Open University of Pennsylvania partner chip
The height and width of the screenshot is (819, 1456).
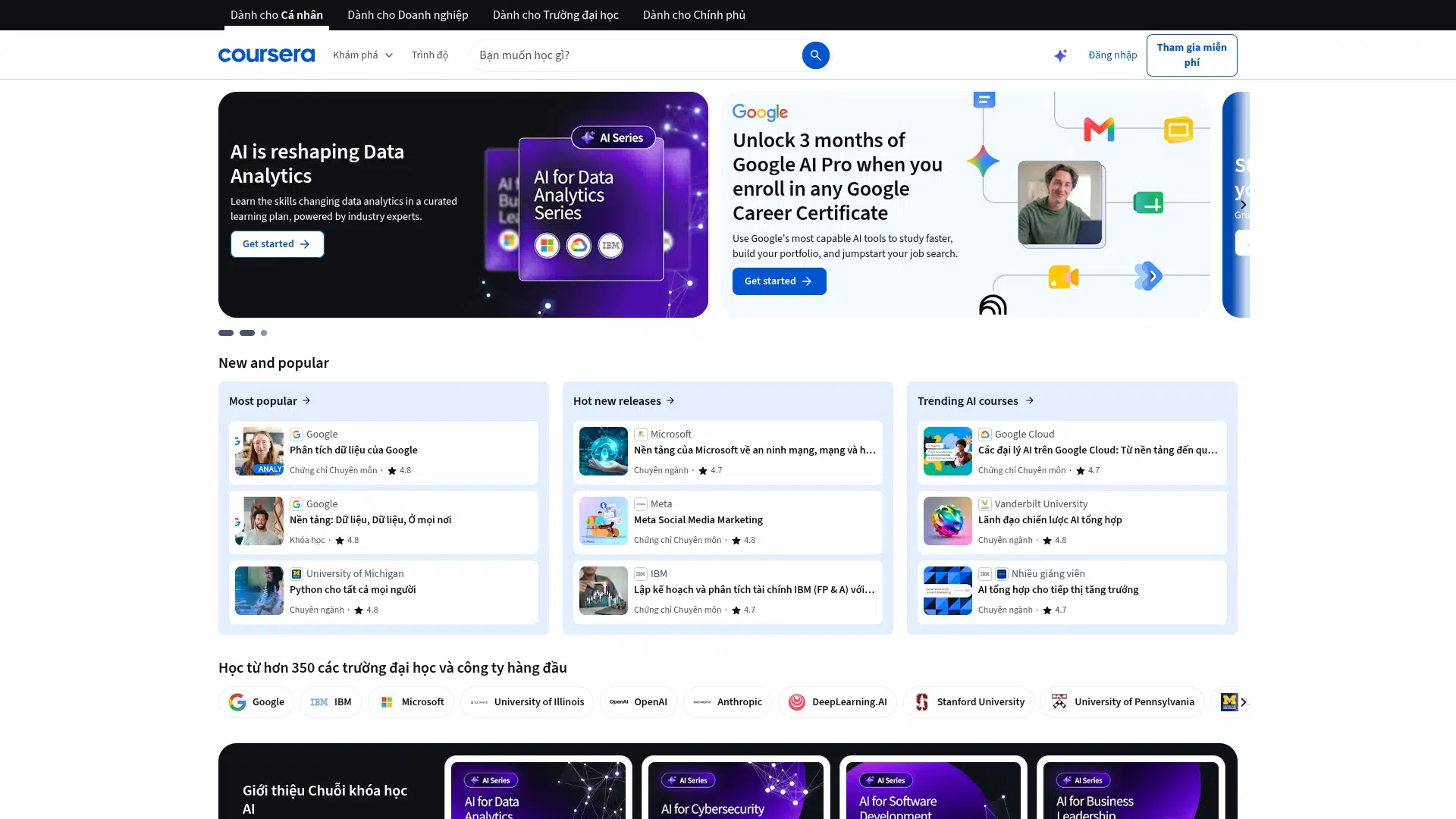click(1122, 702)
